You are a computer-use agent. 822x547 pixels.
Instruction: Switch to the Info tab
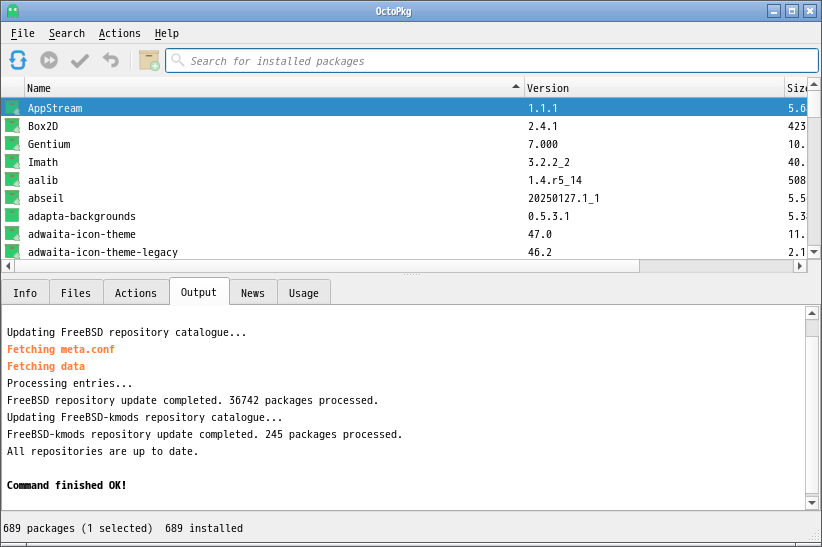point(25,293)
